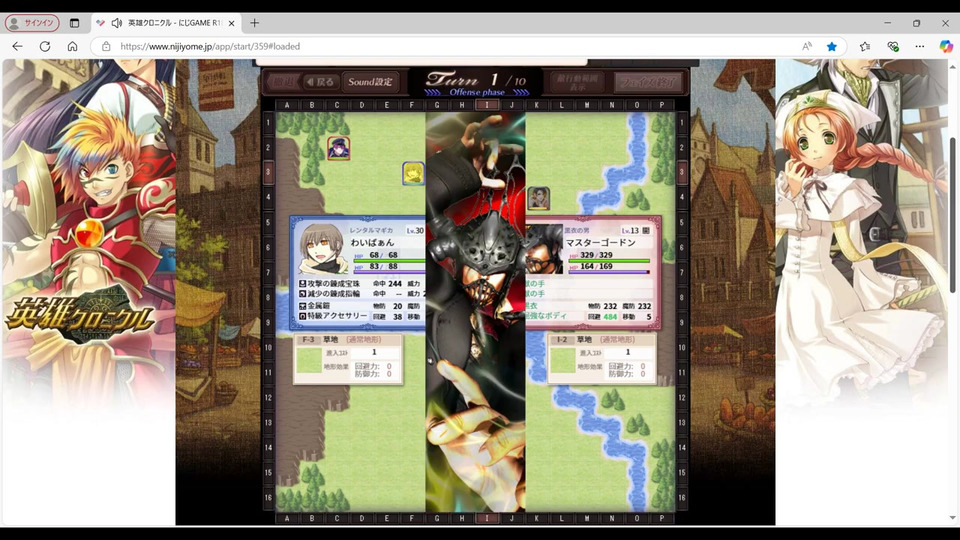Click わいばぁん's green 68/68 HP bar
The image size is (960, 540).
click(389, 260)
